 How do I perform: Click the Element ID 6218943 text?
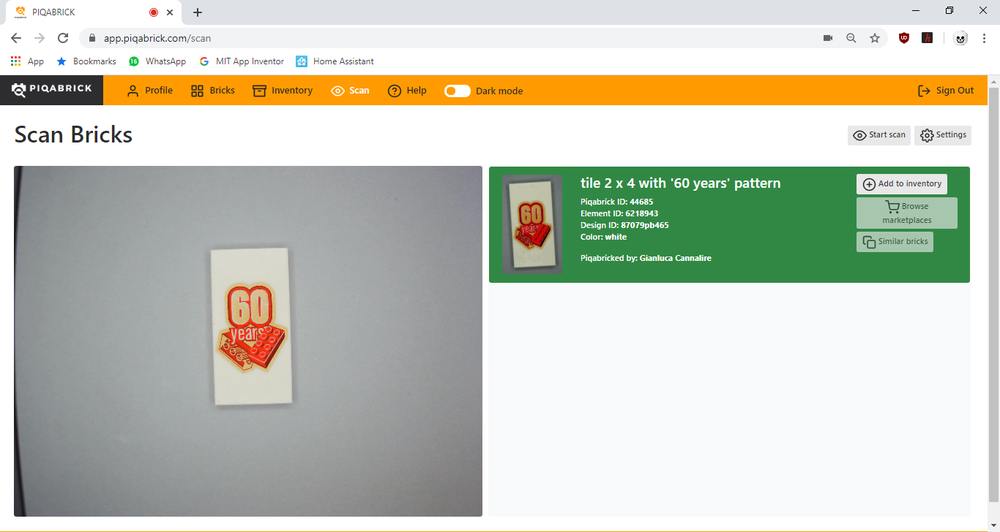pos(619,213)
